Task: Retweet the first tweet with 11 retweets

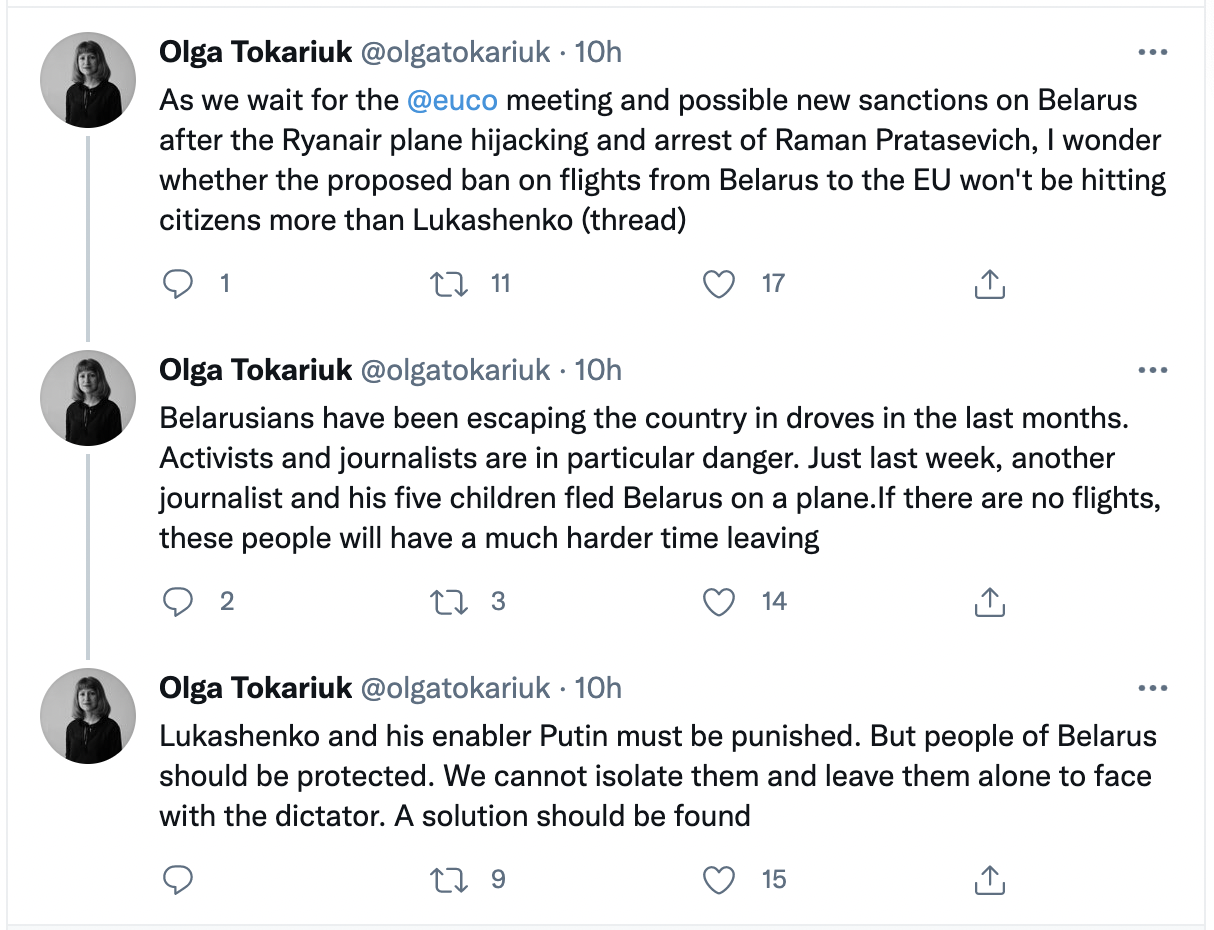Action: pyautogui.click(x=447, y=285)
